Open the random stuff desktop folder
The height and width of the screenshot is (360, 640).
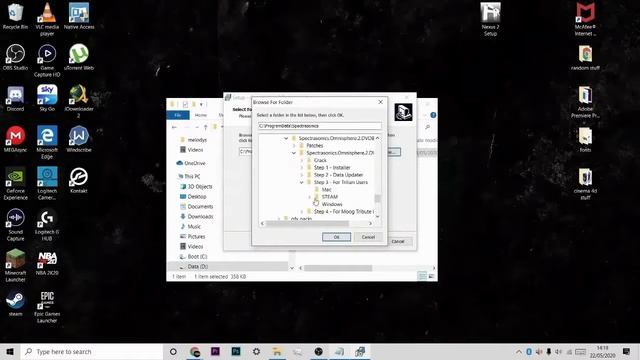coord(585,57)
